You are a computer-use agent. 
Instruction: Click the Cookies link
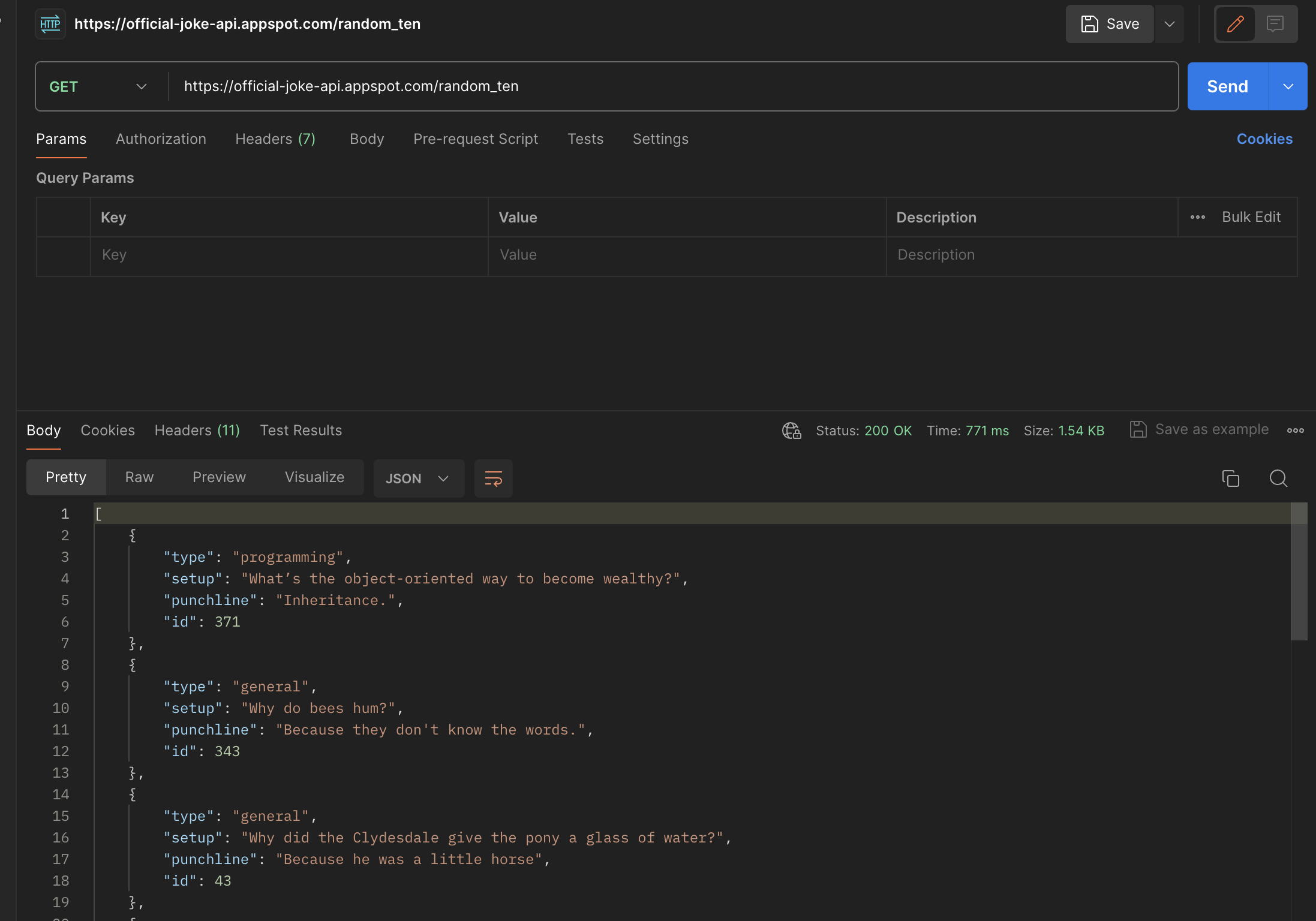pos(1264,139)
